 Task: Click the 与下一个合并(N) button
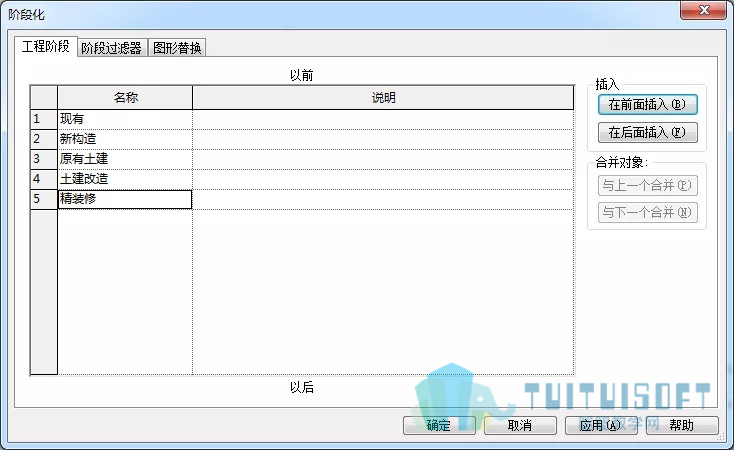pyautogui.click(x=647, y=213)
